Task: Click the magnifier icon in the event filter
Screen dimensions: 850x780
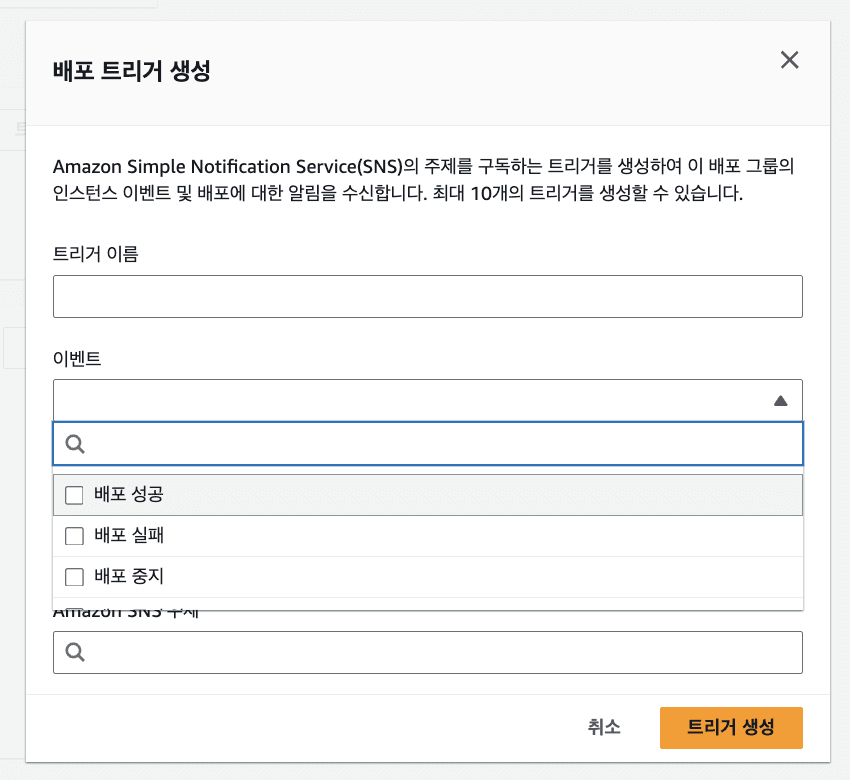Action: pyautogui.click(x=75, y=444)
